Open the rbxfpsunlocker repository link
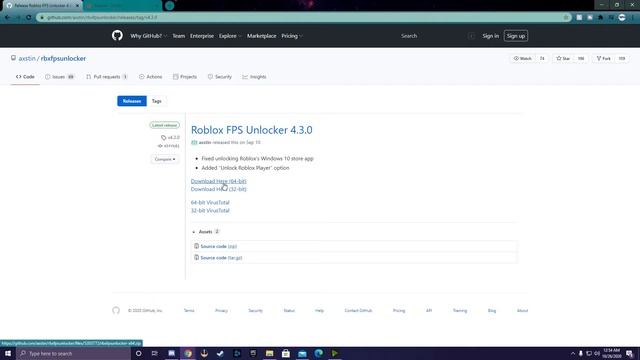 63,58
